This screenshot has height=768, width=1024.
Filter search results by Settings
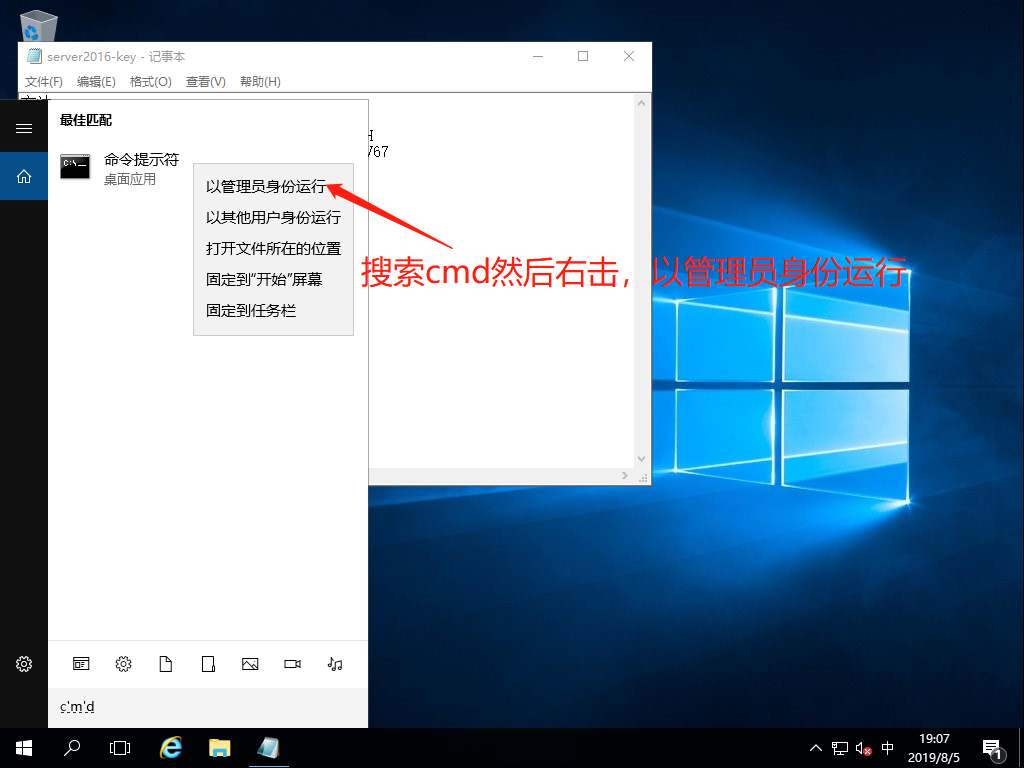coord(123,664)
